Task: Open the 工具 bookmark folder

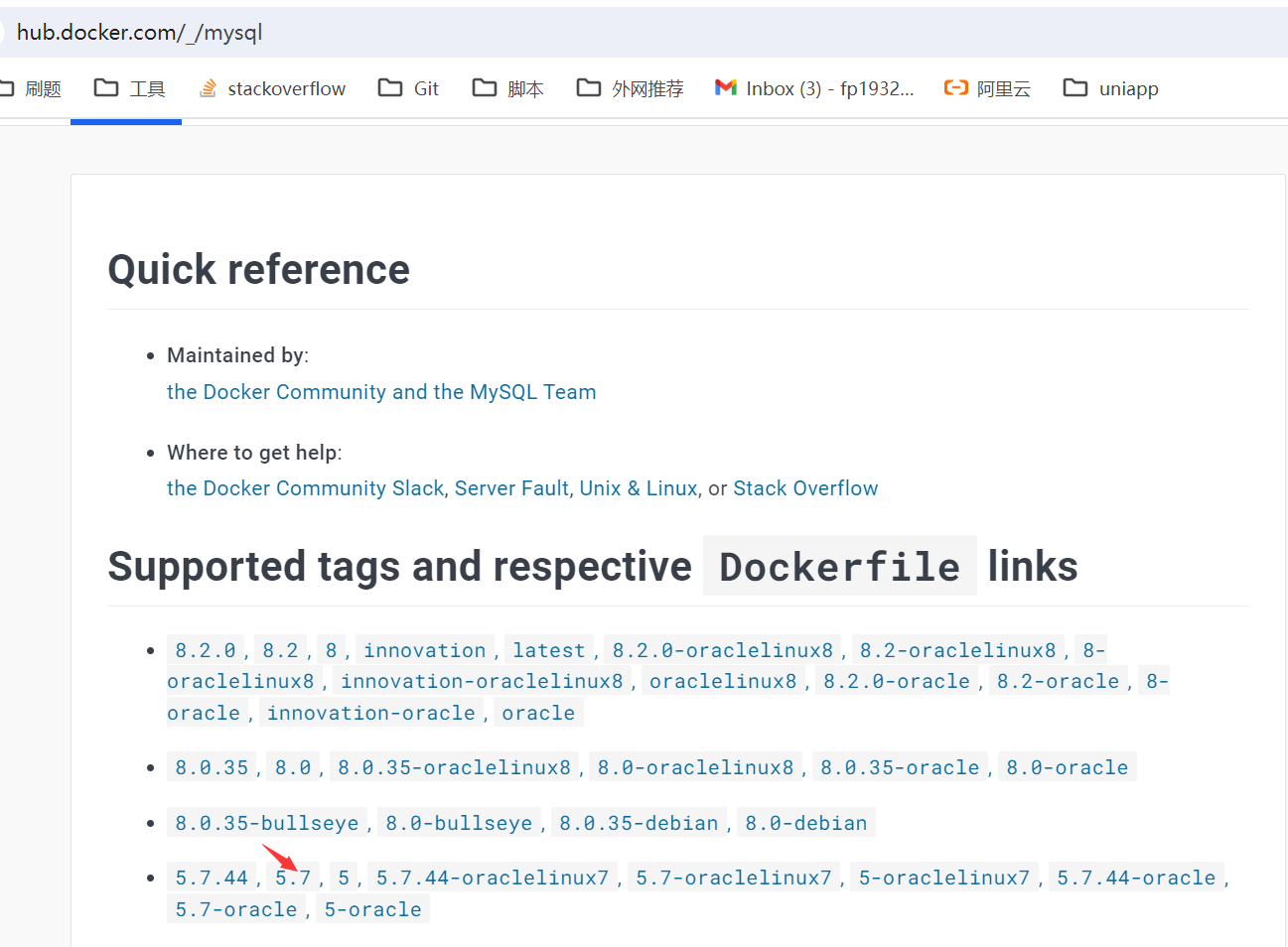Action: click(x=130, y=88)
